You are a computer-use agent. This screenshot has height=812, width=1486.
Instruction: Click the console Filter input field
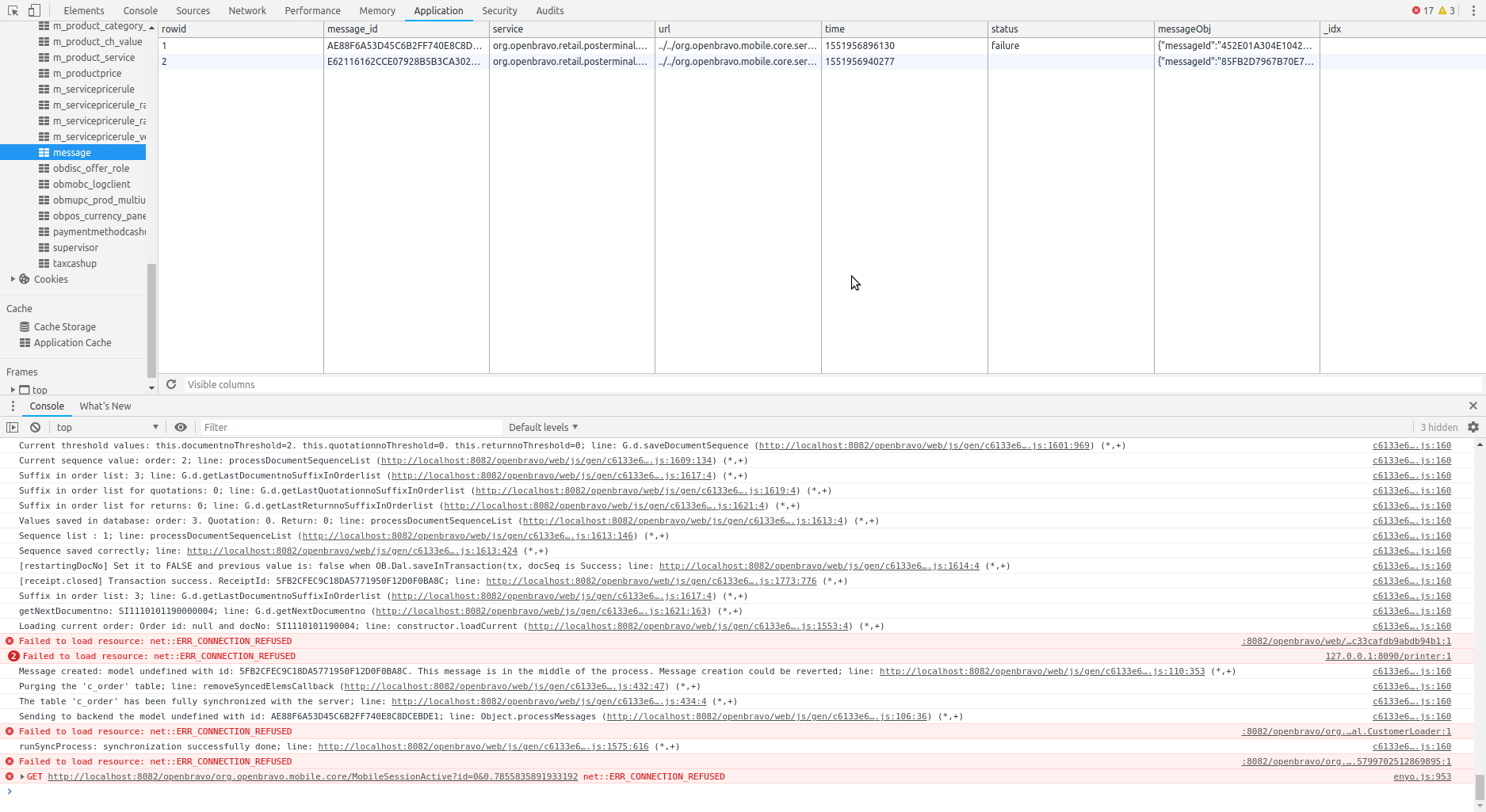click(x=349, y=427)
